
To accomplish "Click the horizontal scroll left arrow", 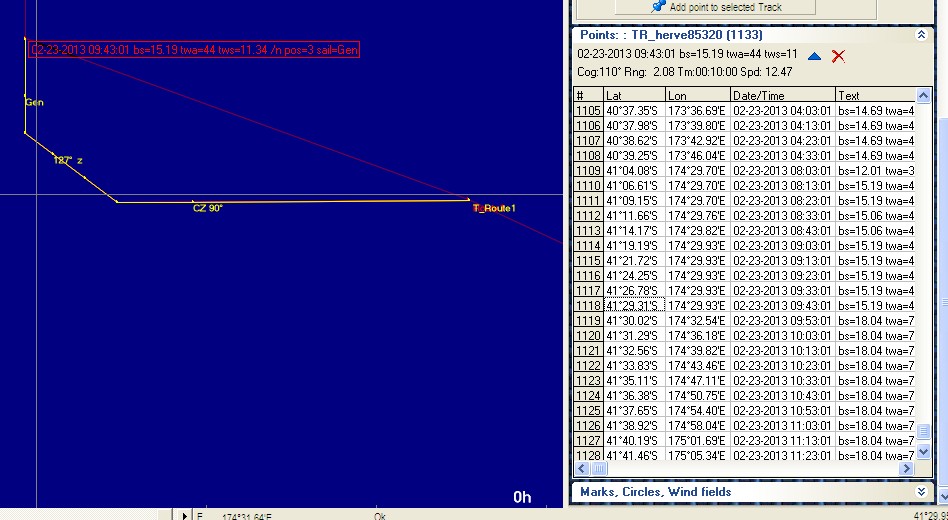I will coord(581,468).
